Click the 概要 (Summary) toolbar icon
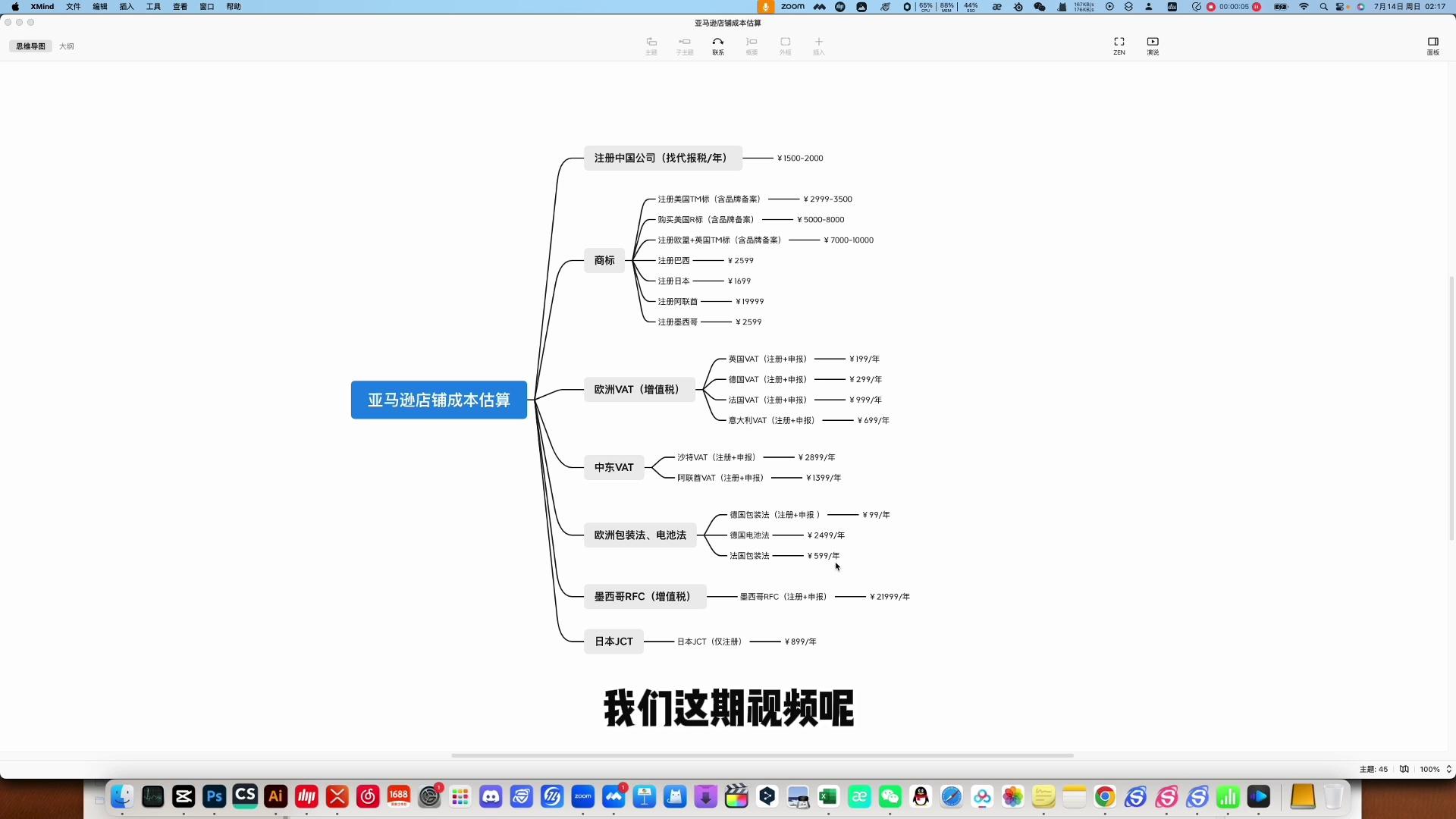The image size is (1456, 819). point(752,46)
